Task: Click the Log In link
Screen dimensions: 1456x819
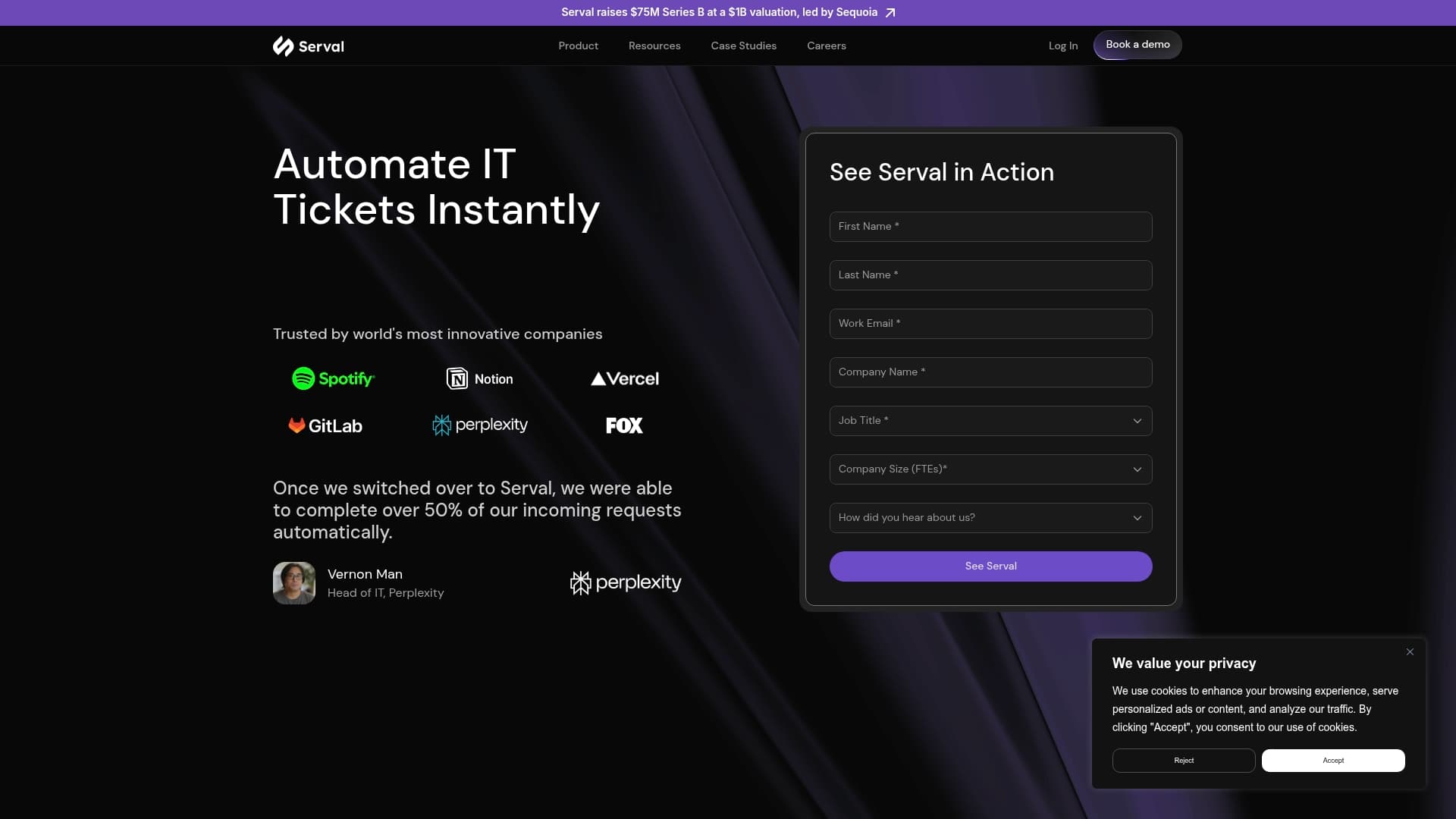Action: click(x=1062, y=46)
